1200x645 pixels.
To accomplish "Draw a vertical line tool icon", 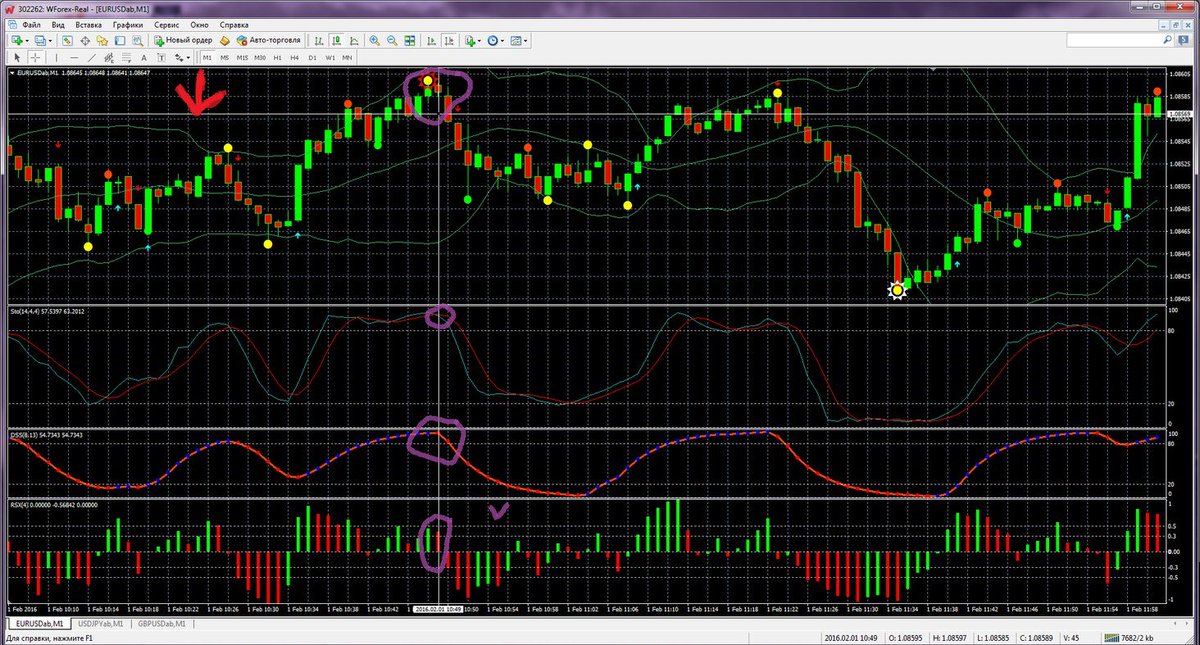I will 55,58.
